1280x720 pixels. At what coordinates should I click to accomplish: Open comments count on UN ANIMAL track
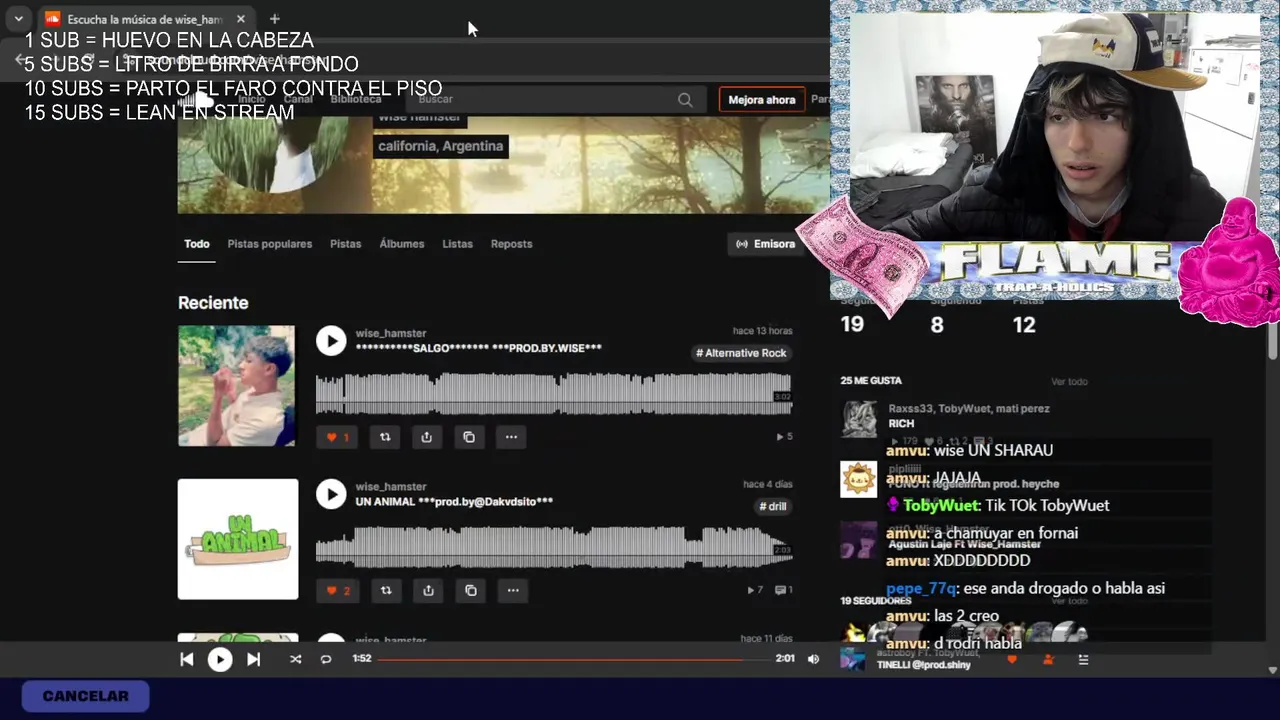click(784, 590)
